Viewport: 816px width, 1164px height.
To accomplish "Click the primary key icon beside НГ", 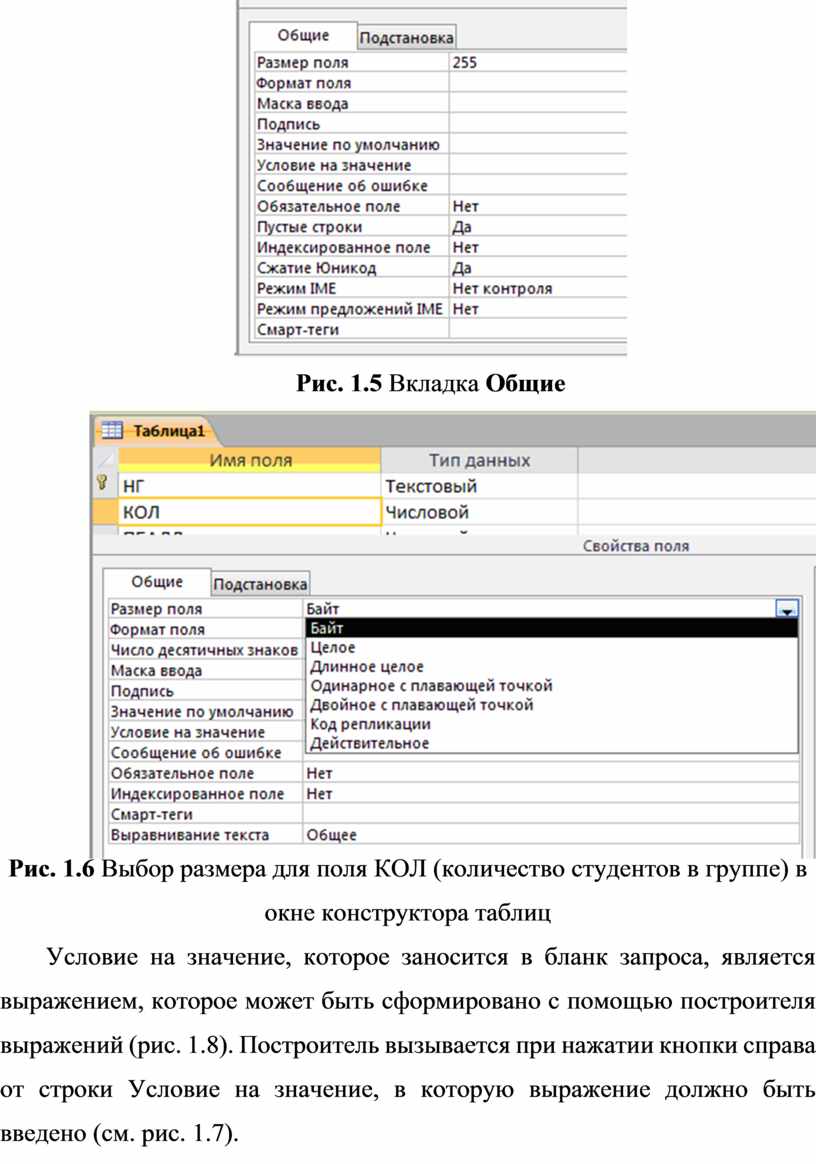I will click(x=102, y=484).
